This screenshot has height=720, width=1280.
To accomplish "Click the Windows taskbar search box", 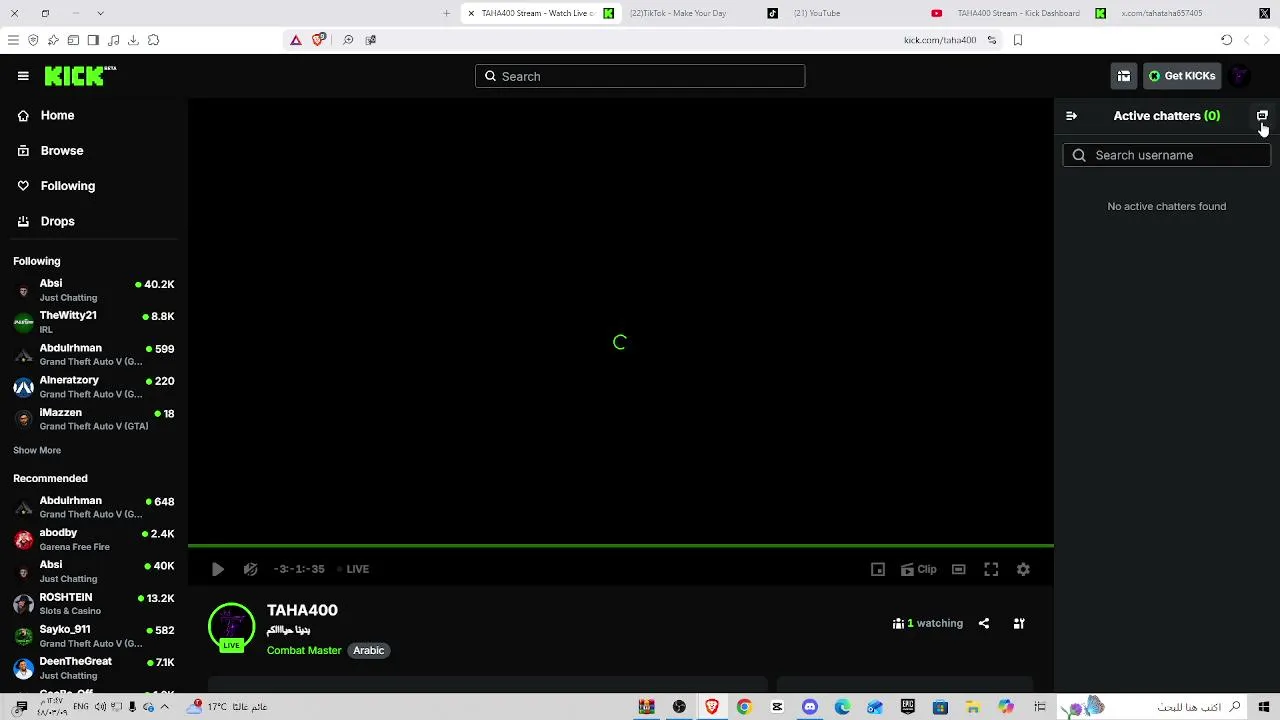I will (1152, 707).
